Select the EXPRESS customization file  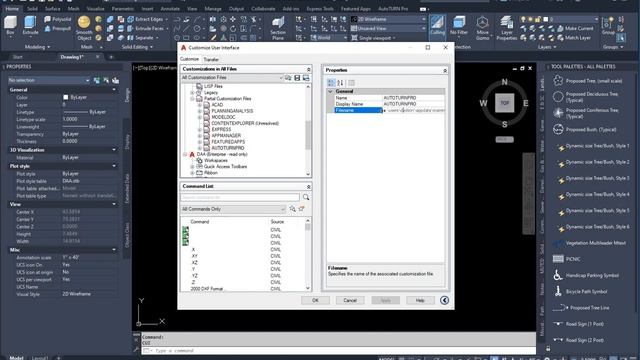coord(221,129)
